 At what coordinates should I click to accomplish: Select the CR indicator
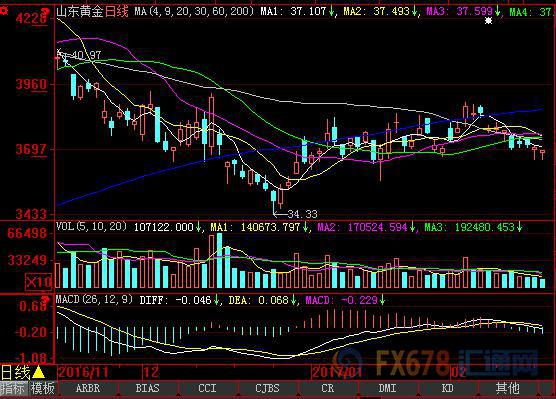(x=327, y=388)
